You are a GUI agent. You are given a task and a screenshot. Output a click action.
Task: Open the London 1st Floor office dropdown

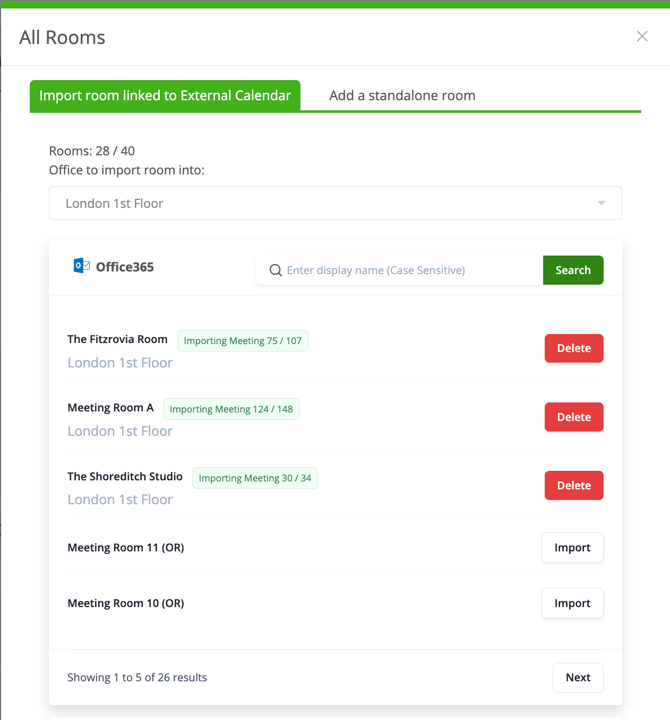(x=335, y=203)
